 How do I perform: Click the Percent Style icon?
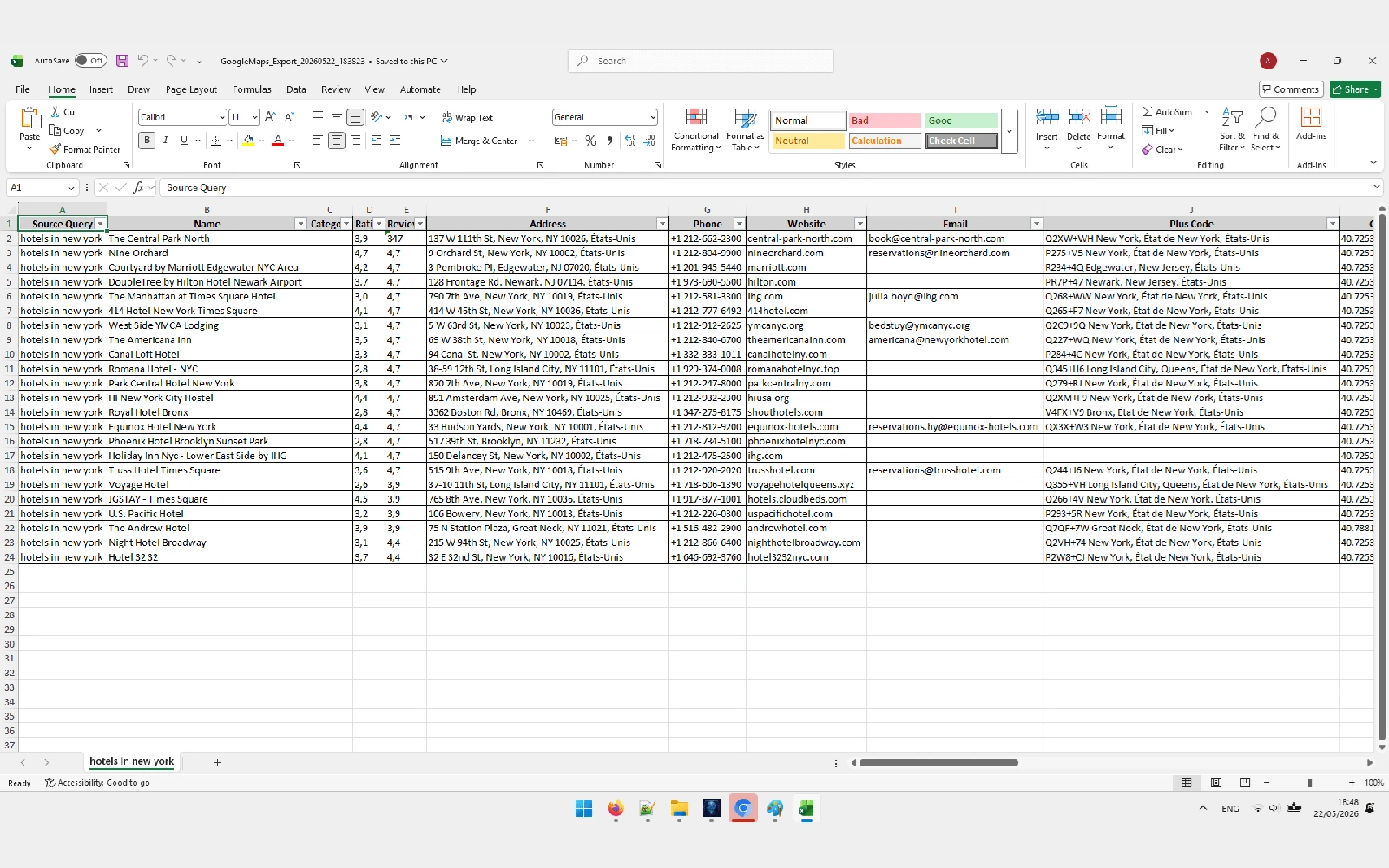click(x=590, y=141)
